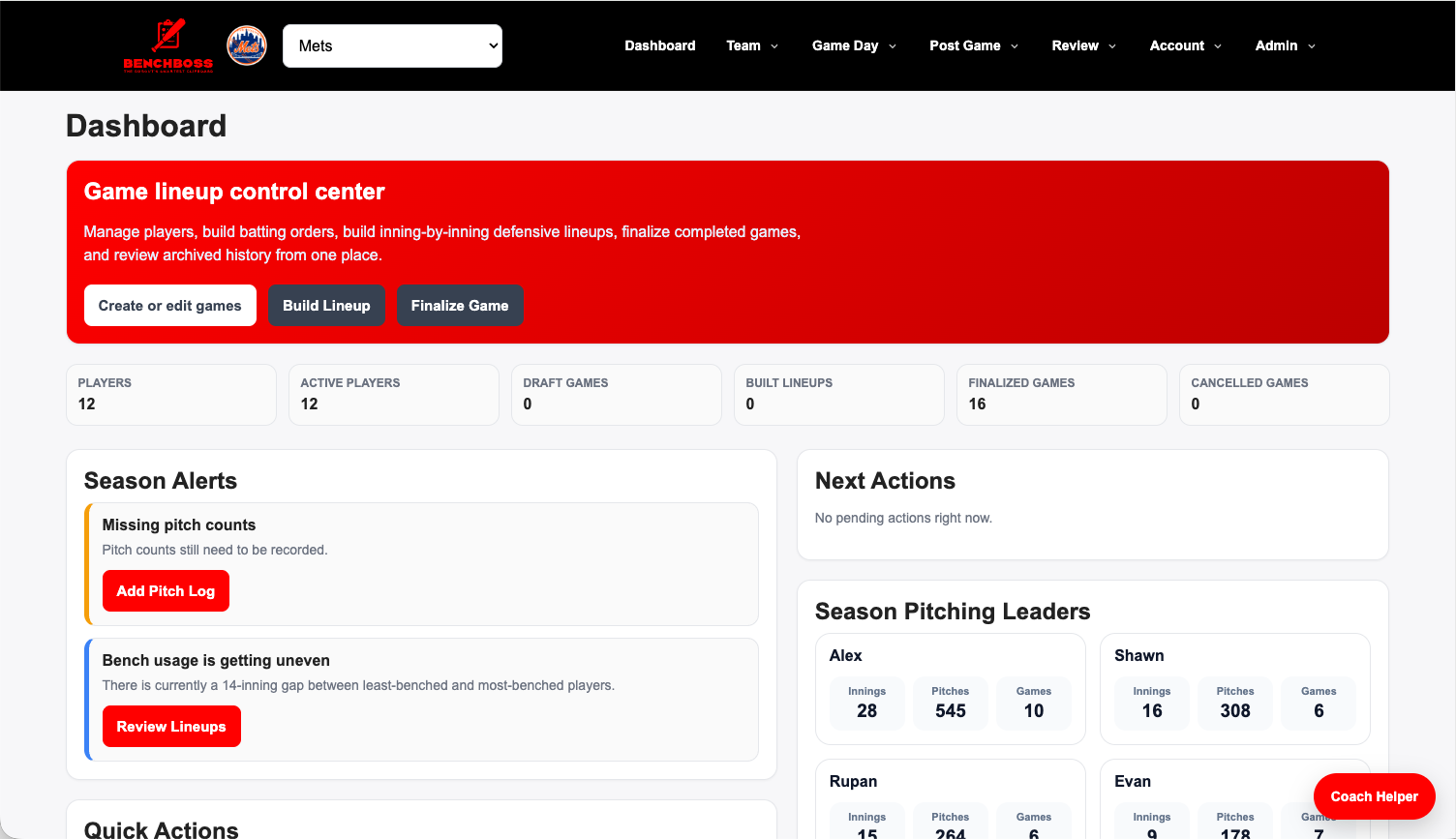
Task: Click the Game lineup control center heading
Action: click(234, 192)
